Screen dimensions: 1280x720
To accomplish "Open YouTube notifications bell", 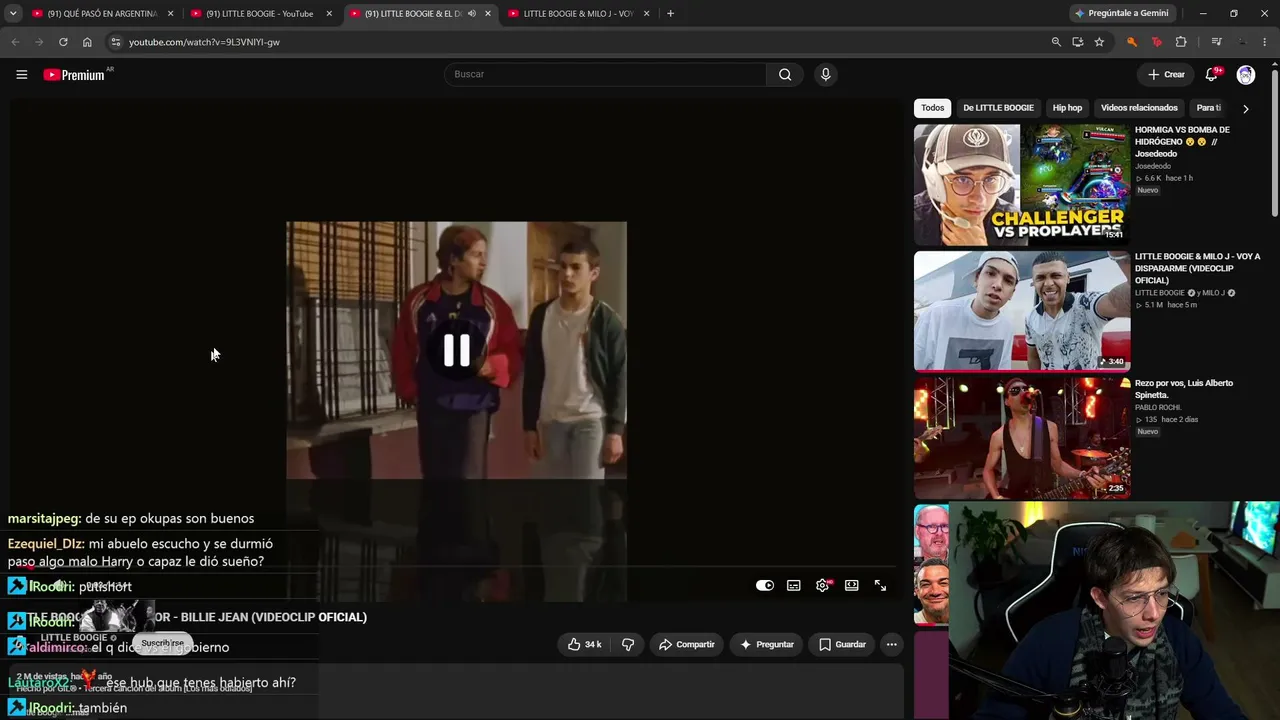I will coord(1212,74).
